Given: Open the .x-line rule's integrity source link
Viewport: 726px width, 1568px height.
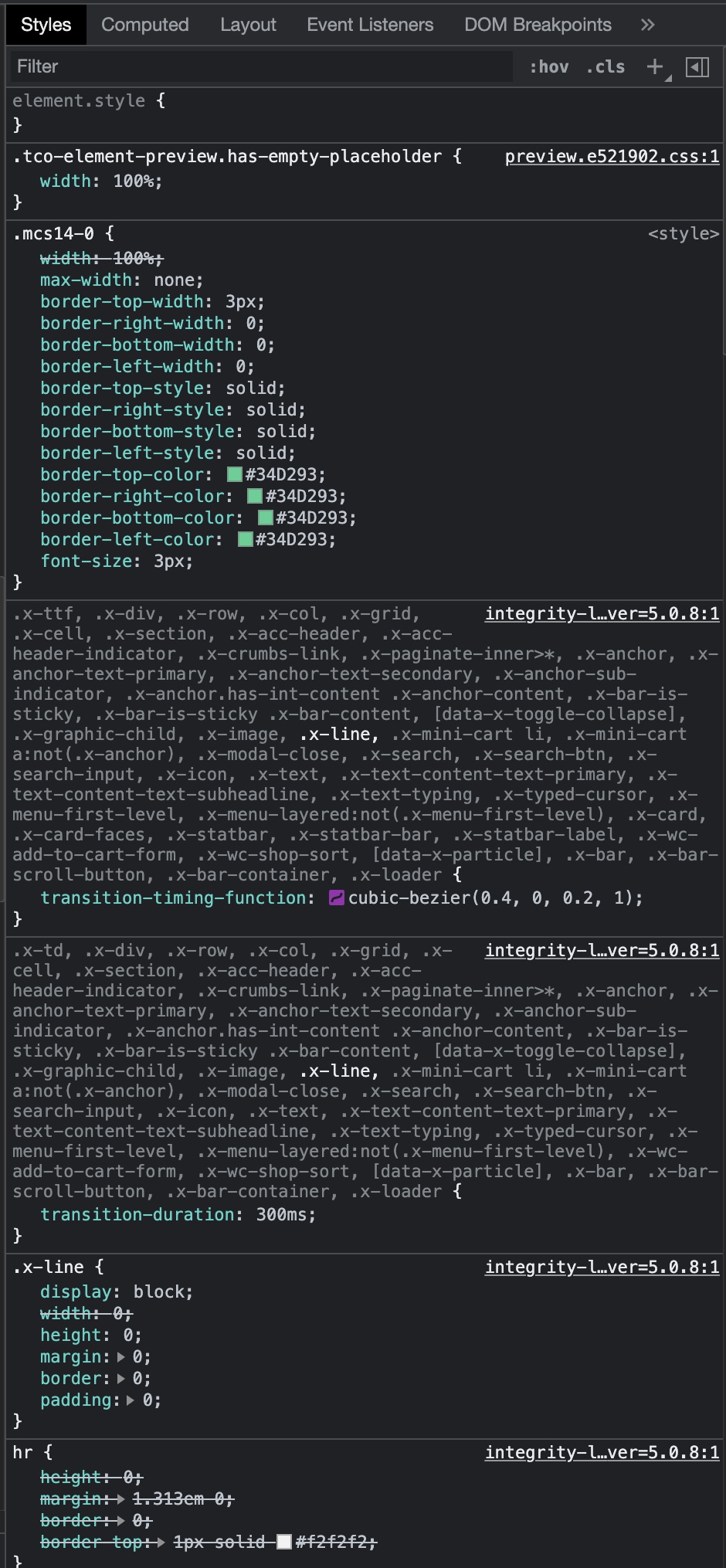Looking at the screenshot, I should (602, 1268).
